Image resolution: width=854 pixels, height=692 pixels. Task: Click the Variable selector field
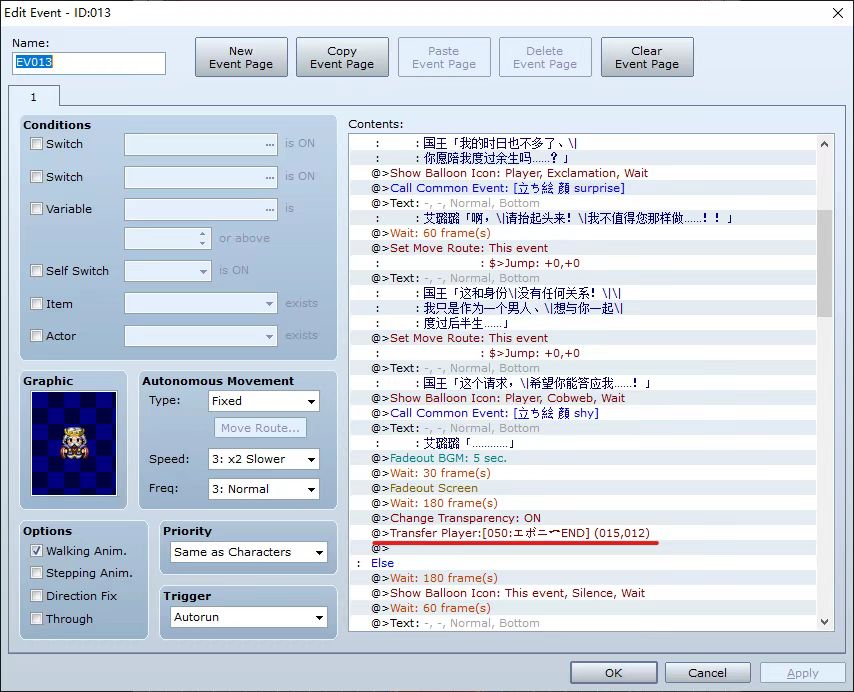tap(201, 210)
